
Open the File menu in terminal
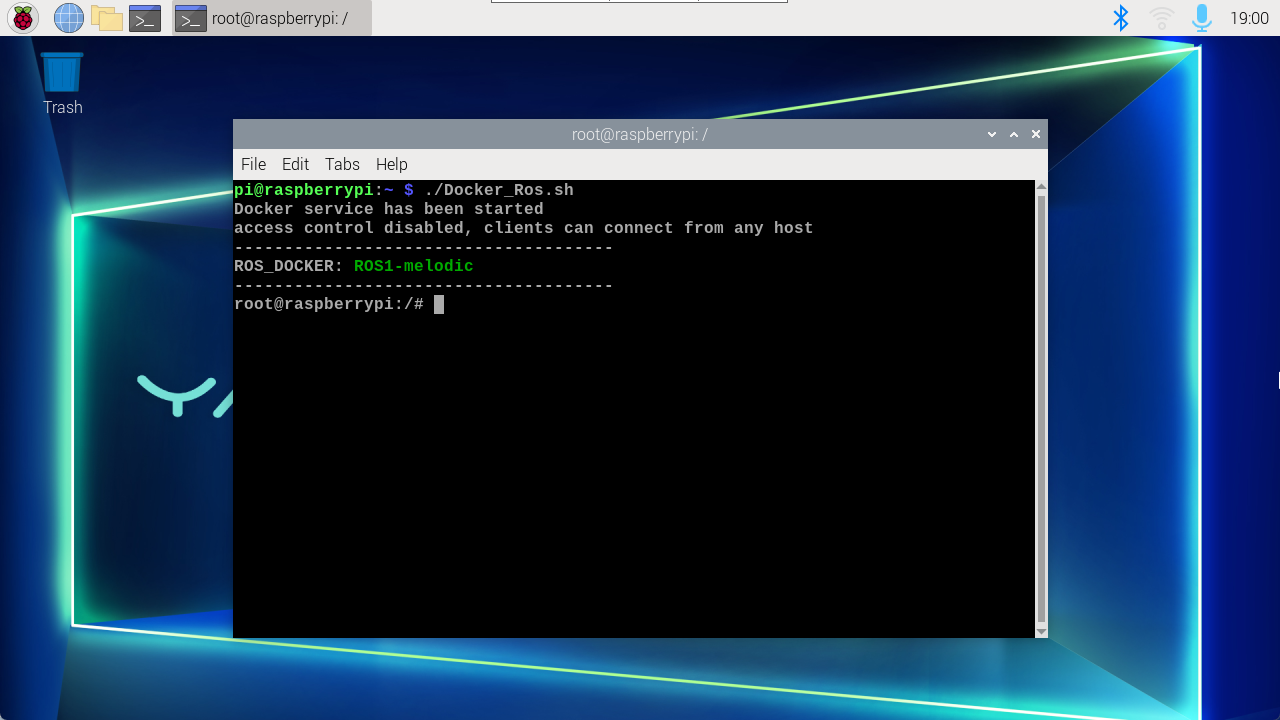[x=253, y=164]
